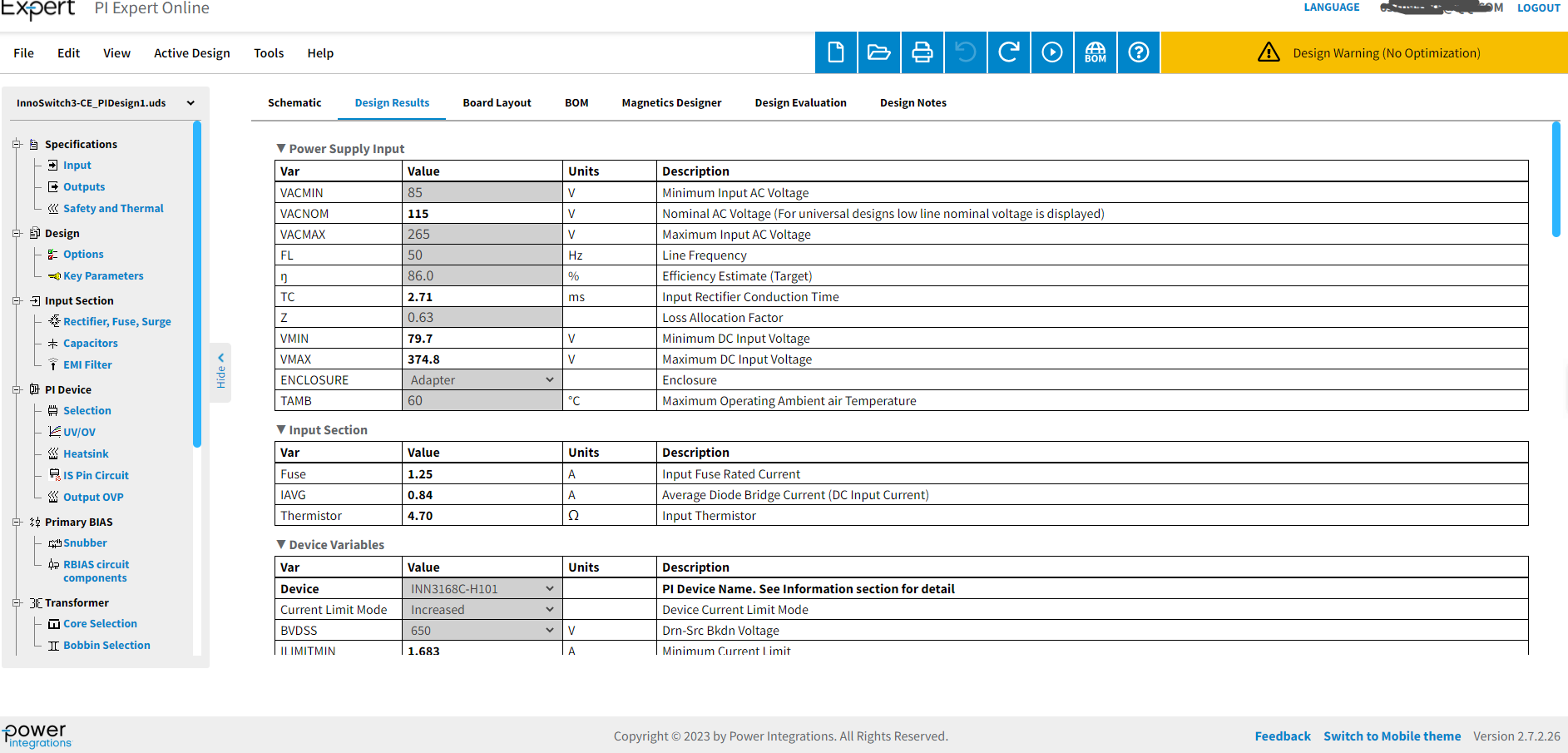1568x753 pixels.
Task: Click the Options tree item icon
Action: coord(53,254)
